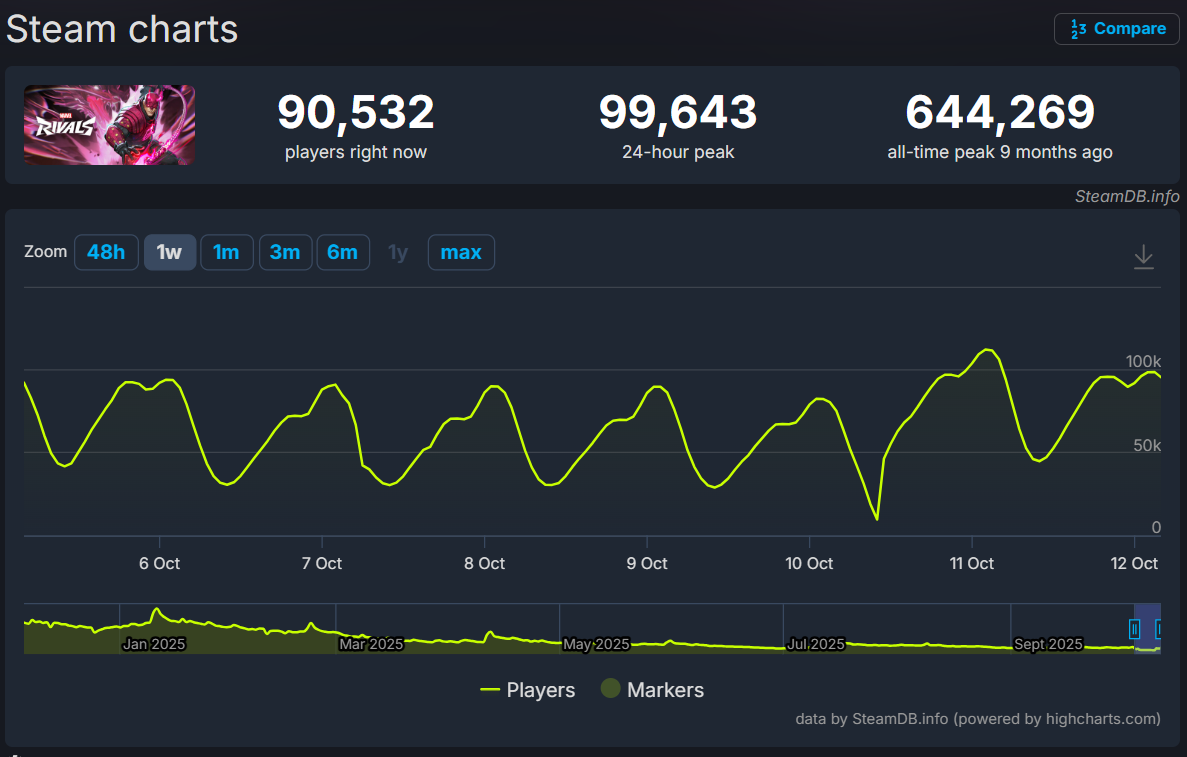Click the 12 Oct axis label

1134,563
